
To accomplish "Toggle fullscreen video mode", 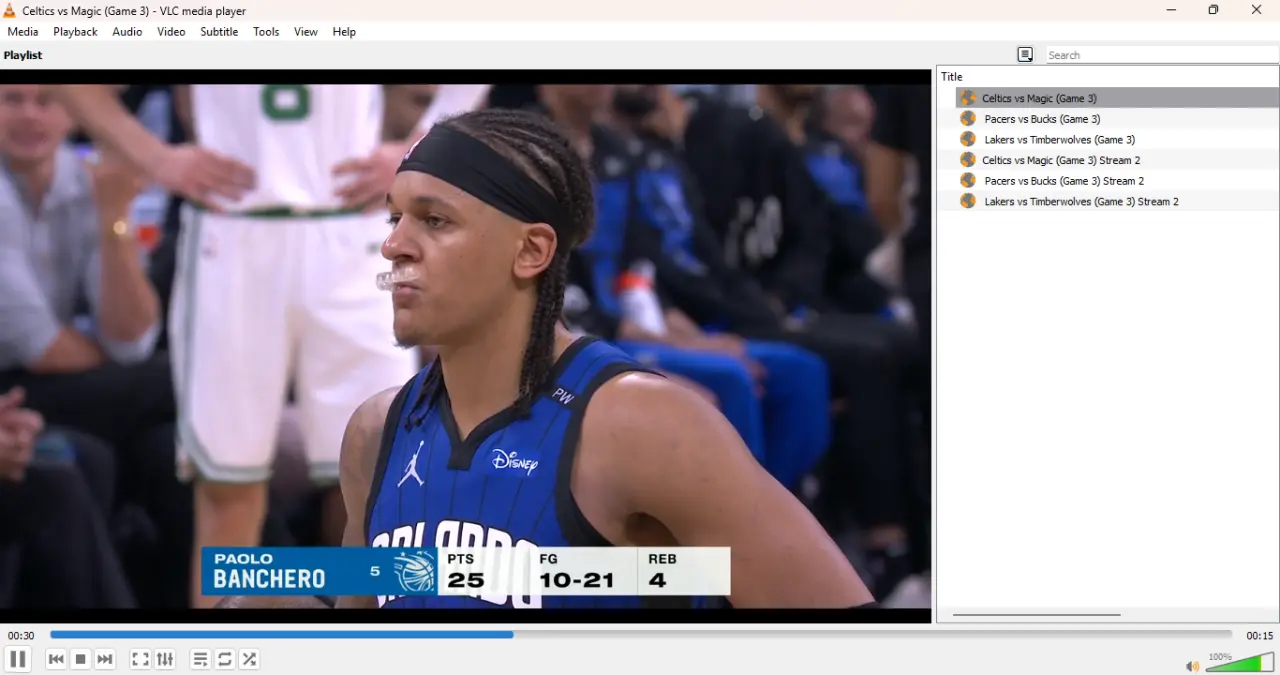I will [140, 659].
